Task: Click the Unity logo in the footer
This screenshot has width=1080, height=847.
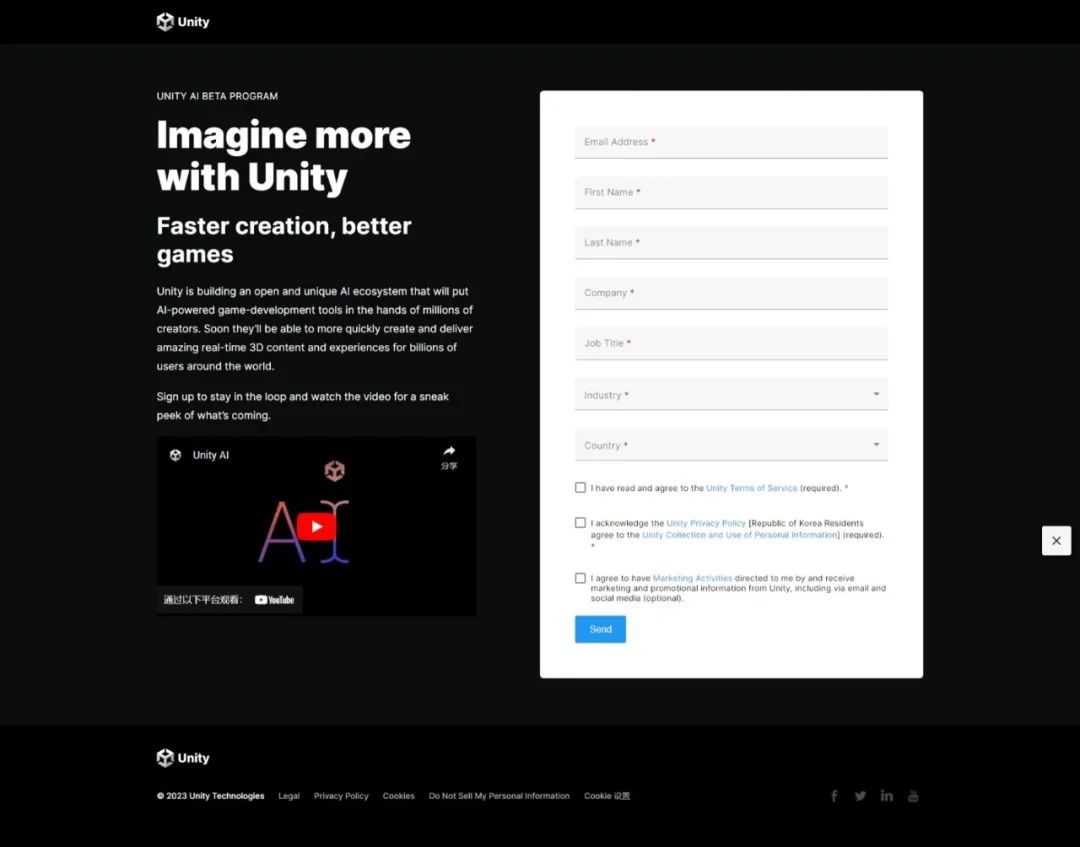Action: click(x=183, y=758)
